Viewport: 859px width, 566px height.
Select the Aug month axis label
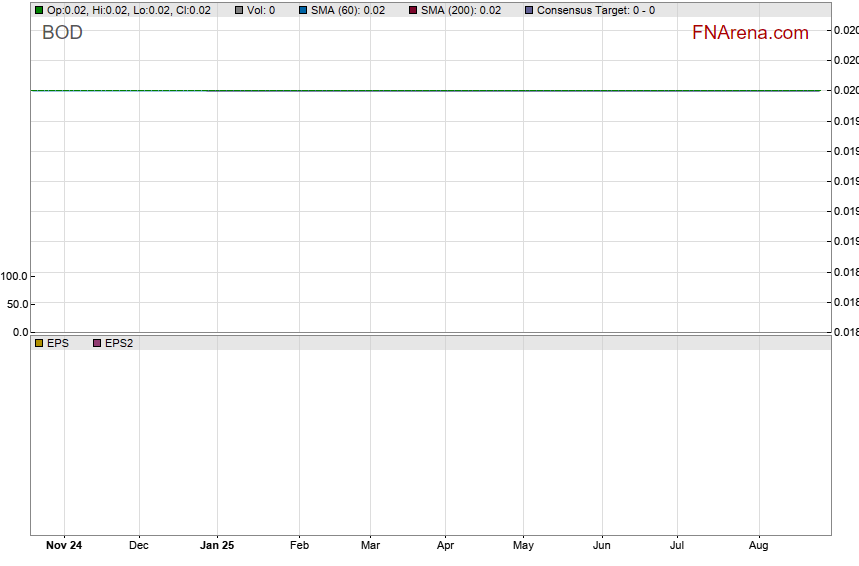coord(759,546)
